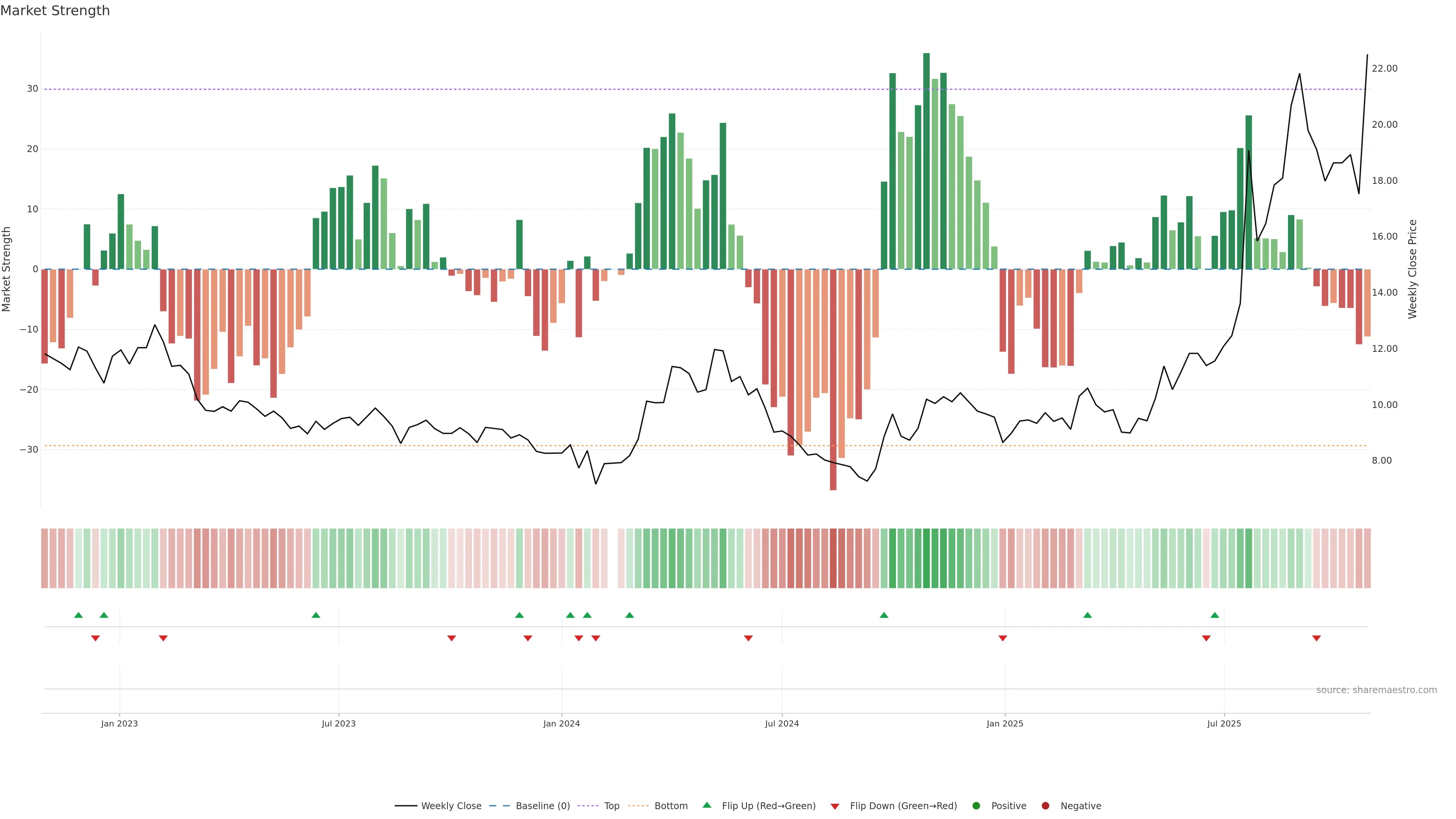
Task: Click Flip Down red triangle legend icon
Action: (x=835, y=806)
